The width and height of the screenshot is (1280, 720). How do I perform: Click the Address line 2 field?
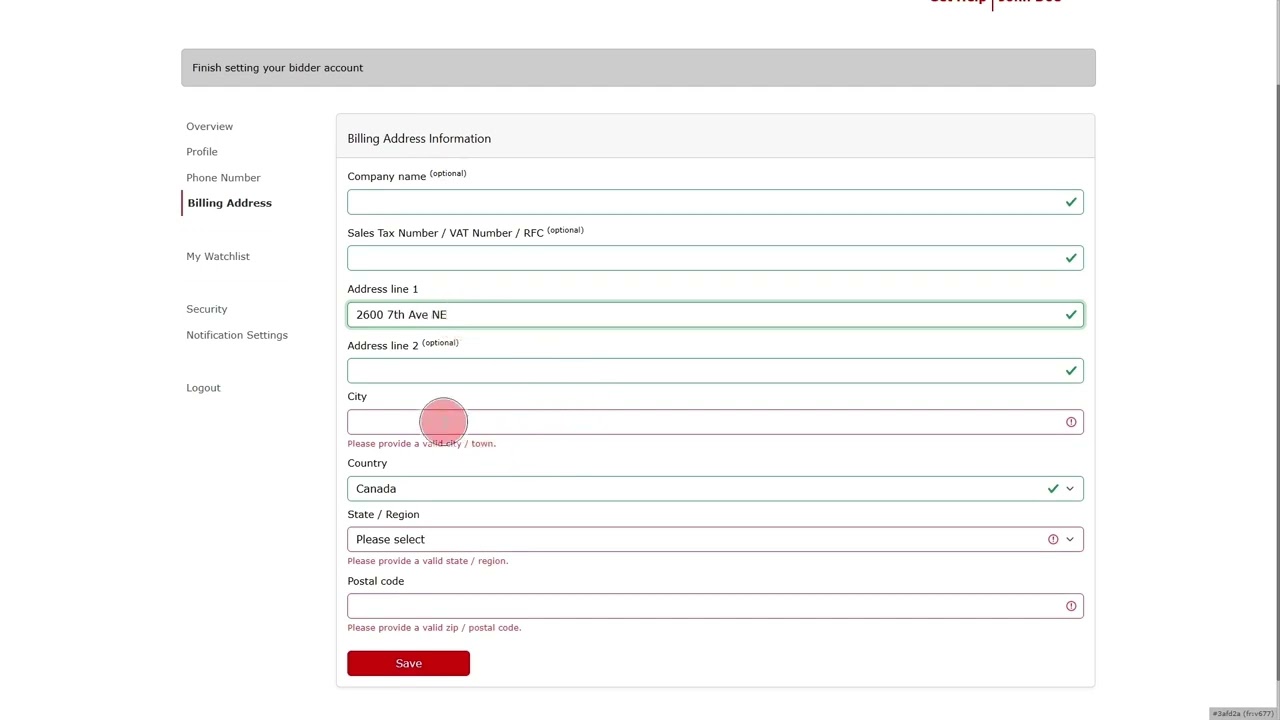[715, 371]
